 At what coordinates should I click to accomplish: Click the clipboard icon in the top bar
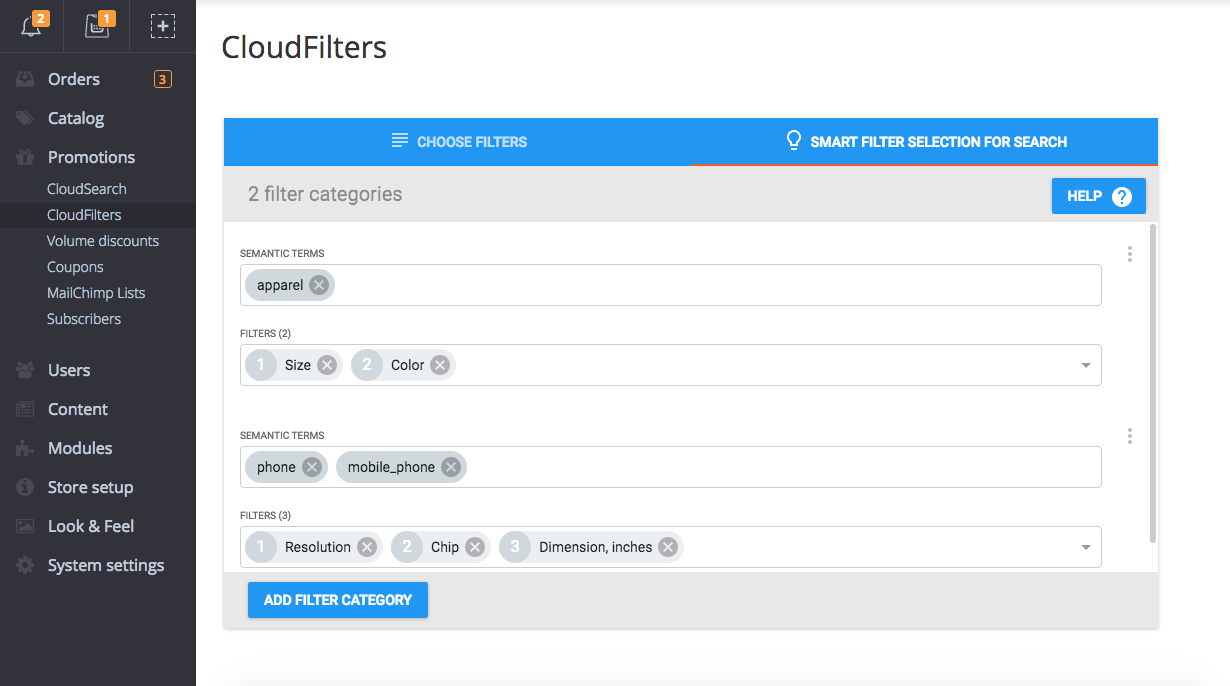point(97,25)
